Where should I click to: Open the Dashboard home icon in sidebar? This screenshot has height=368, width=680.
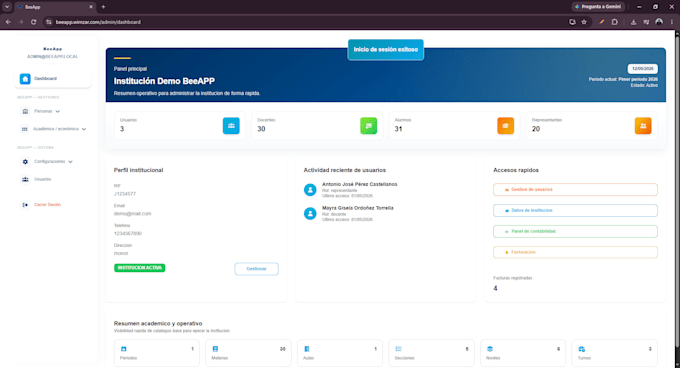pos(25,79)
